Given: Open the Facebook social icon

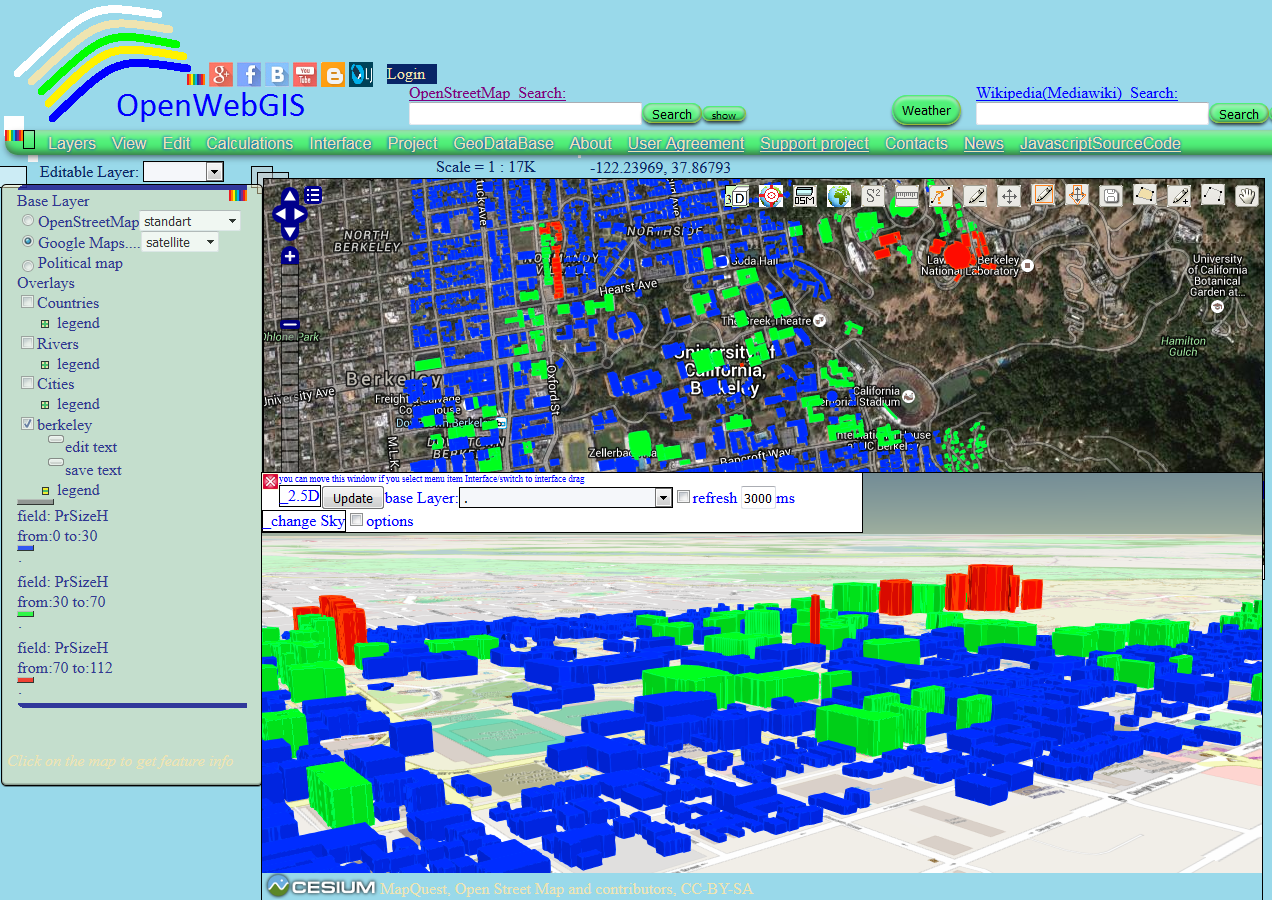Looking at the screenshot, I should tap(249, 74).
